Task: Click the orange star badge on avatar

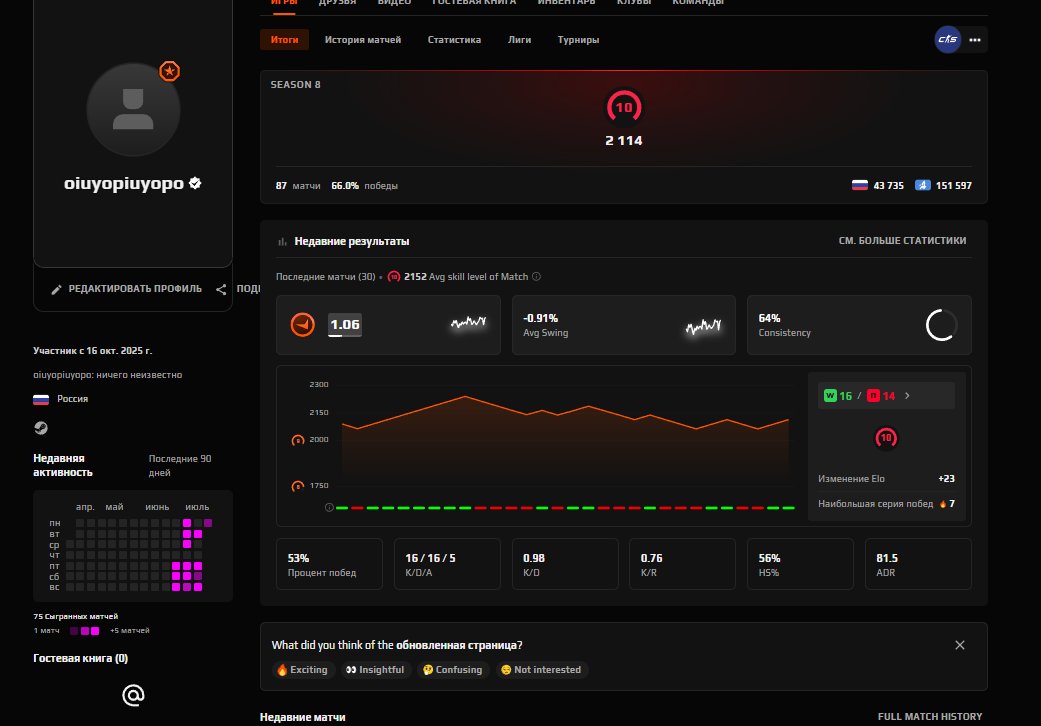Action: pos(169,71)
